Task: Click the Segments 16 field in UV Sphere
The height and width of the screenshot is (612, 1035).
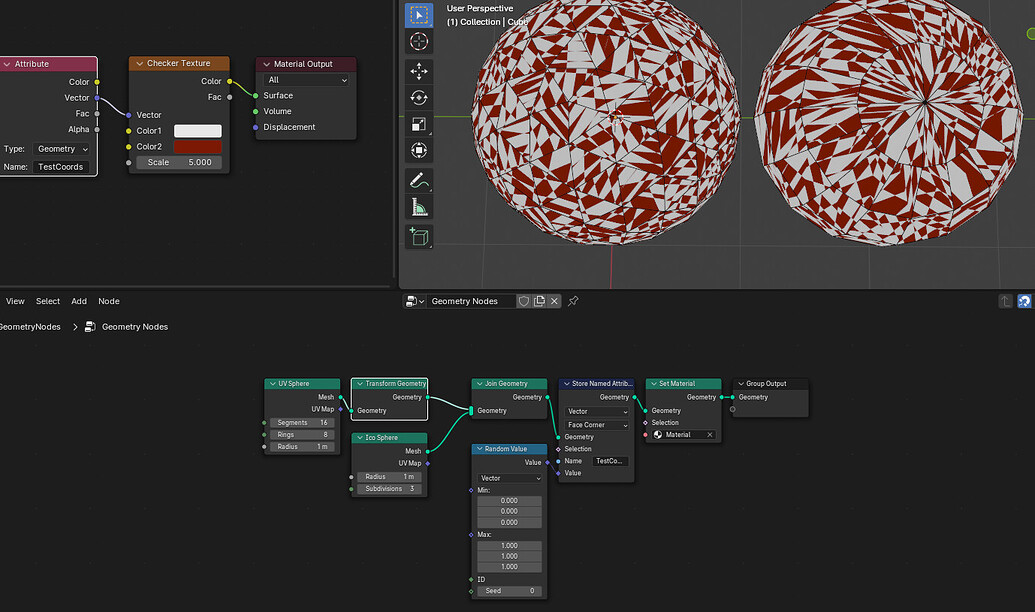Action: click(302, 423)
